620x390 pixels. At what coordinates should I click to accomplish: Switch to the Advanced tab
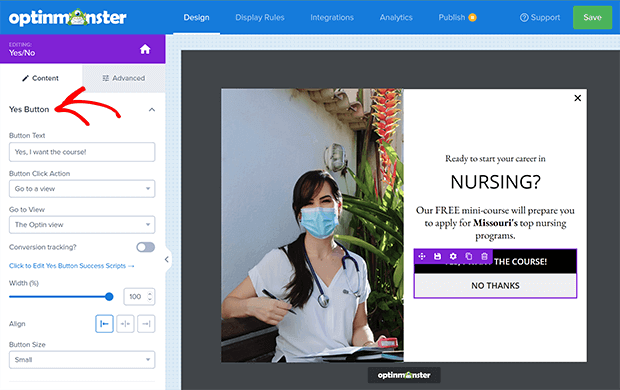click(124, 78)
